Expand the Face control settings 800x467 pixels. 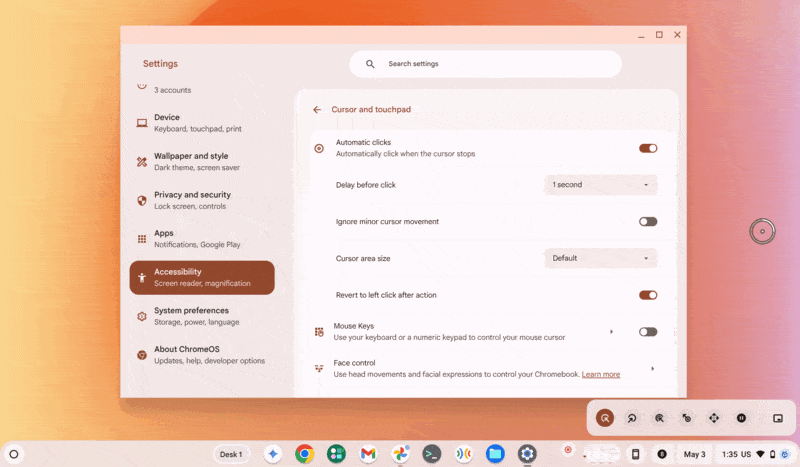click(x=652, y=369)
